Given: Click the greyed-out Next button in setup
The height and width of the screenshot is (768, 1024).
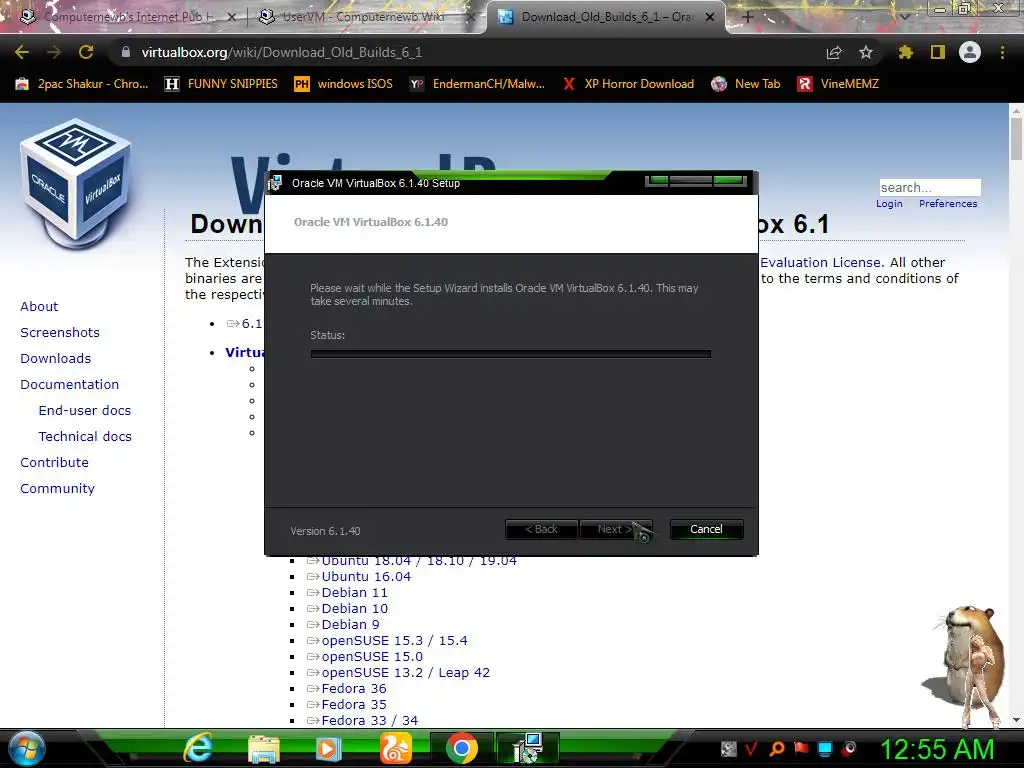Looking at the screenshot, I should [615, 529].
